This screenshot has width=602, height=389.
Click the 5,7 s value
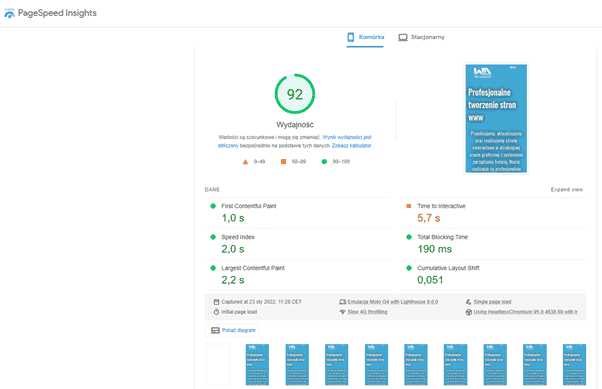point(428,218)
